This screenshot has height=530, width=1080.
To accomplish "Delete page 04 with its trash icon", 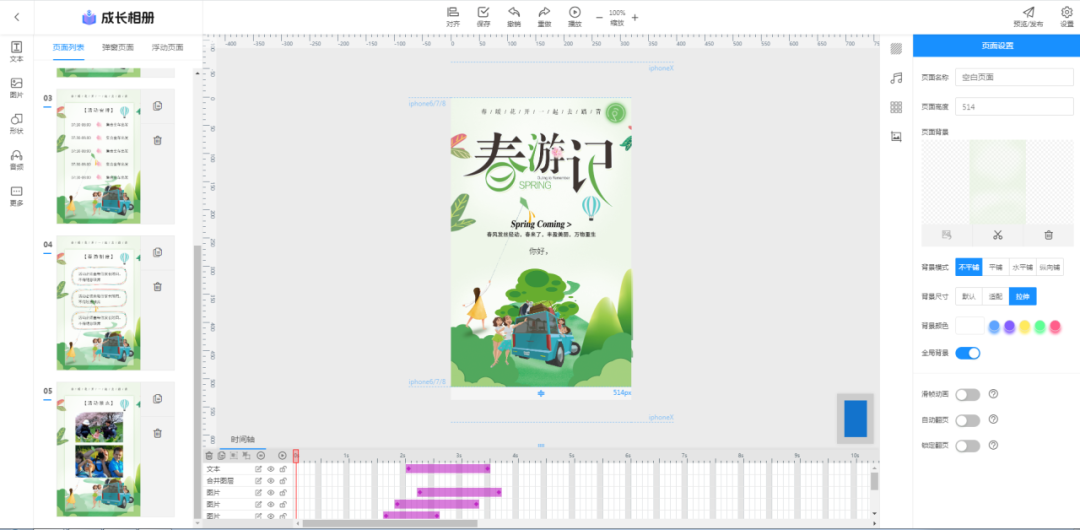I will click(158, 287).
